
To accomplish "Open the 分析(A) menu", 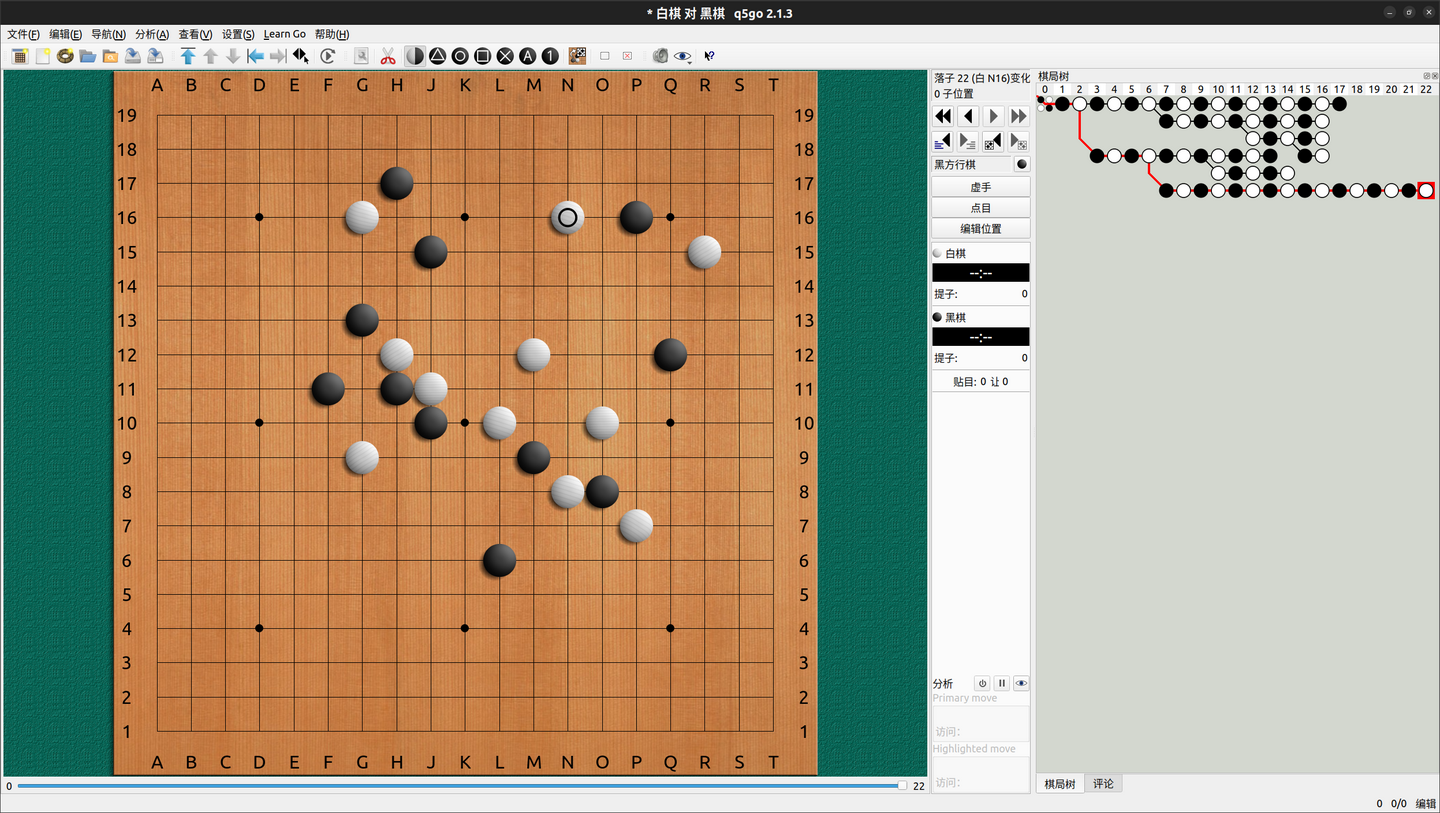I will (x=152, y=34).
